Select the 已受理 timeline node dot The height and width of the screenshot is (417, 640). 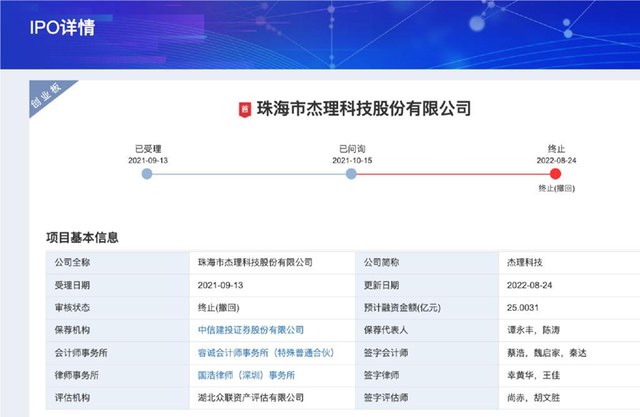(x=147, y=174)
